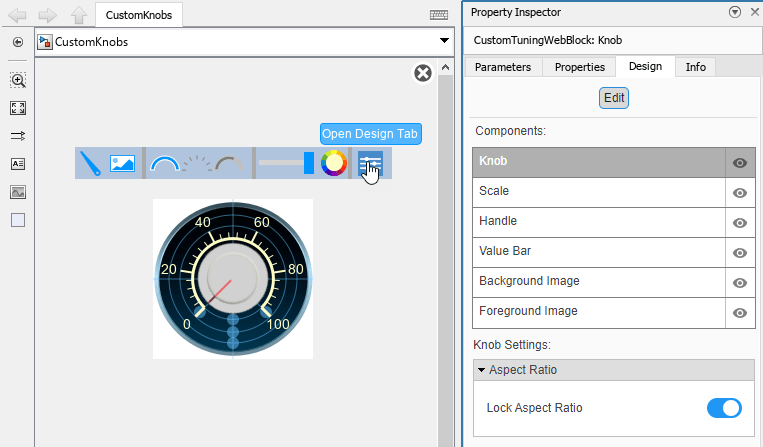The height and width of the screenshot is (447, 763).
Task: Click the background image icon in toolbar
Action: coord(122,163)
